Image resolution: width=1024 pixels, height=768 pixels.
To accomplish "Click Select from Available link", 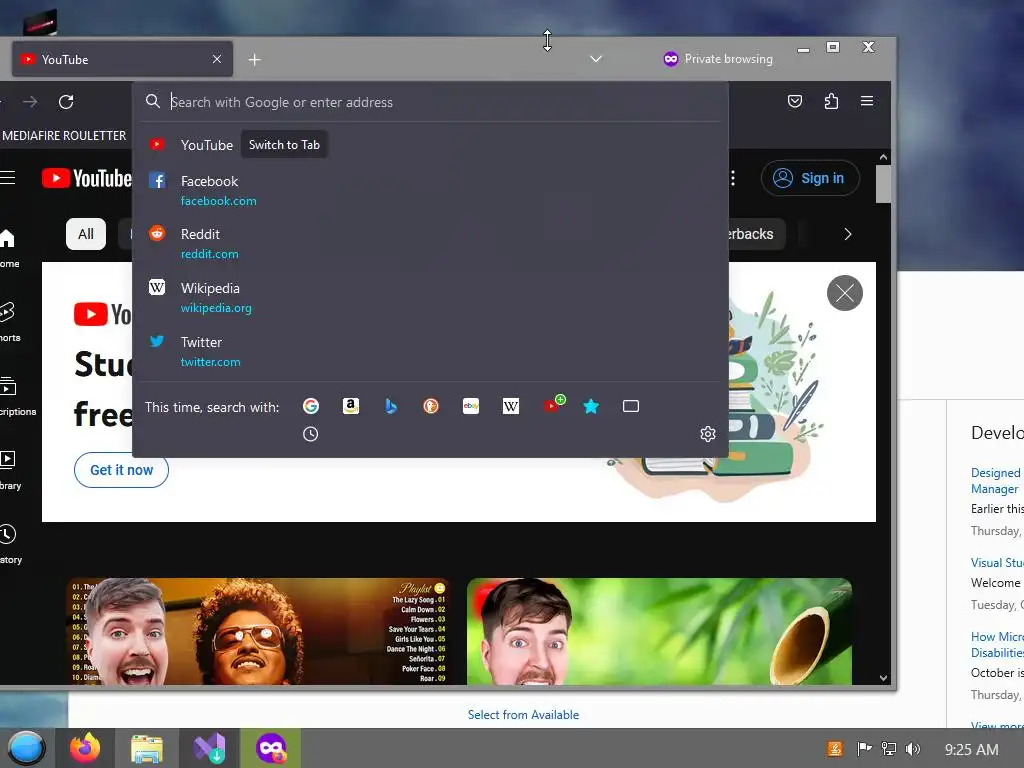I will (523, 714).
